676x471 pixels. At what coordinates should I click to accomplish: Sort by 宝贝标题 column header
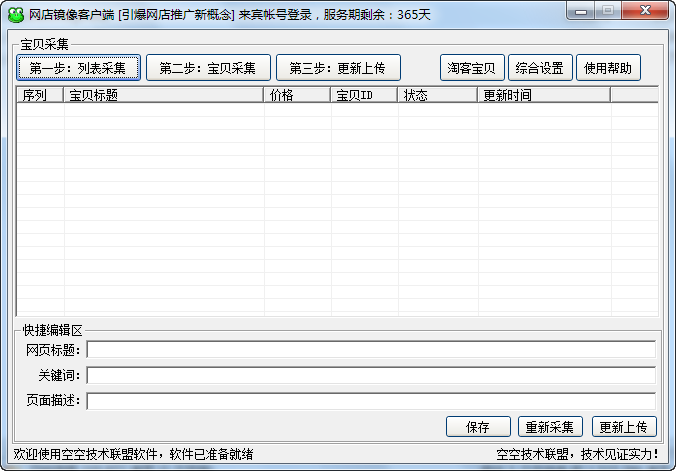tap(164, 95)
